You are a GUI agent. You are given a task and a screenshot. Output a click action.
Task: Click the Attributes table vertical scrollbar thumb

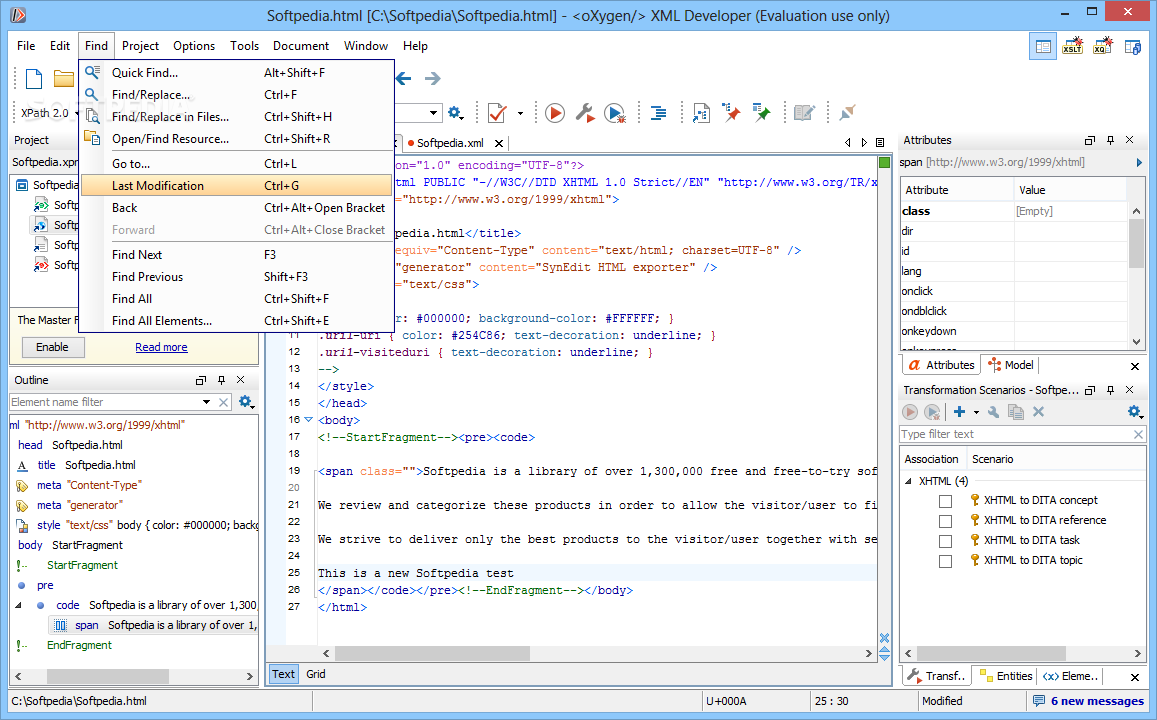tap(1136, 243)
